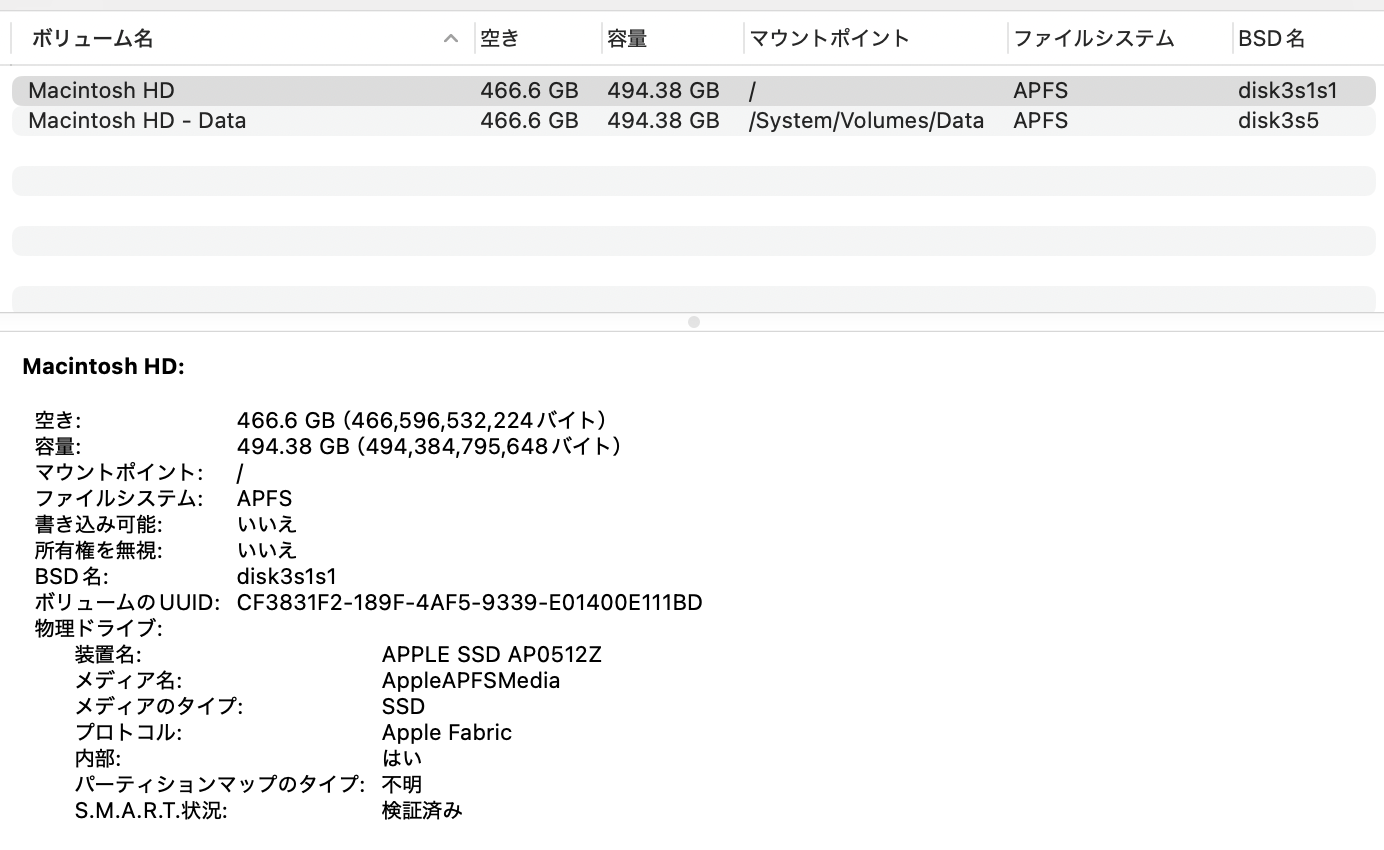The width and height of the screenshot is (1384, 850).
Task: Click the BSD名 value disk3s1s1 in details
Action: [287, 576]
